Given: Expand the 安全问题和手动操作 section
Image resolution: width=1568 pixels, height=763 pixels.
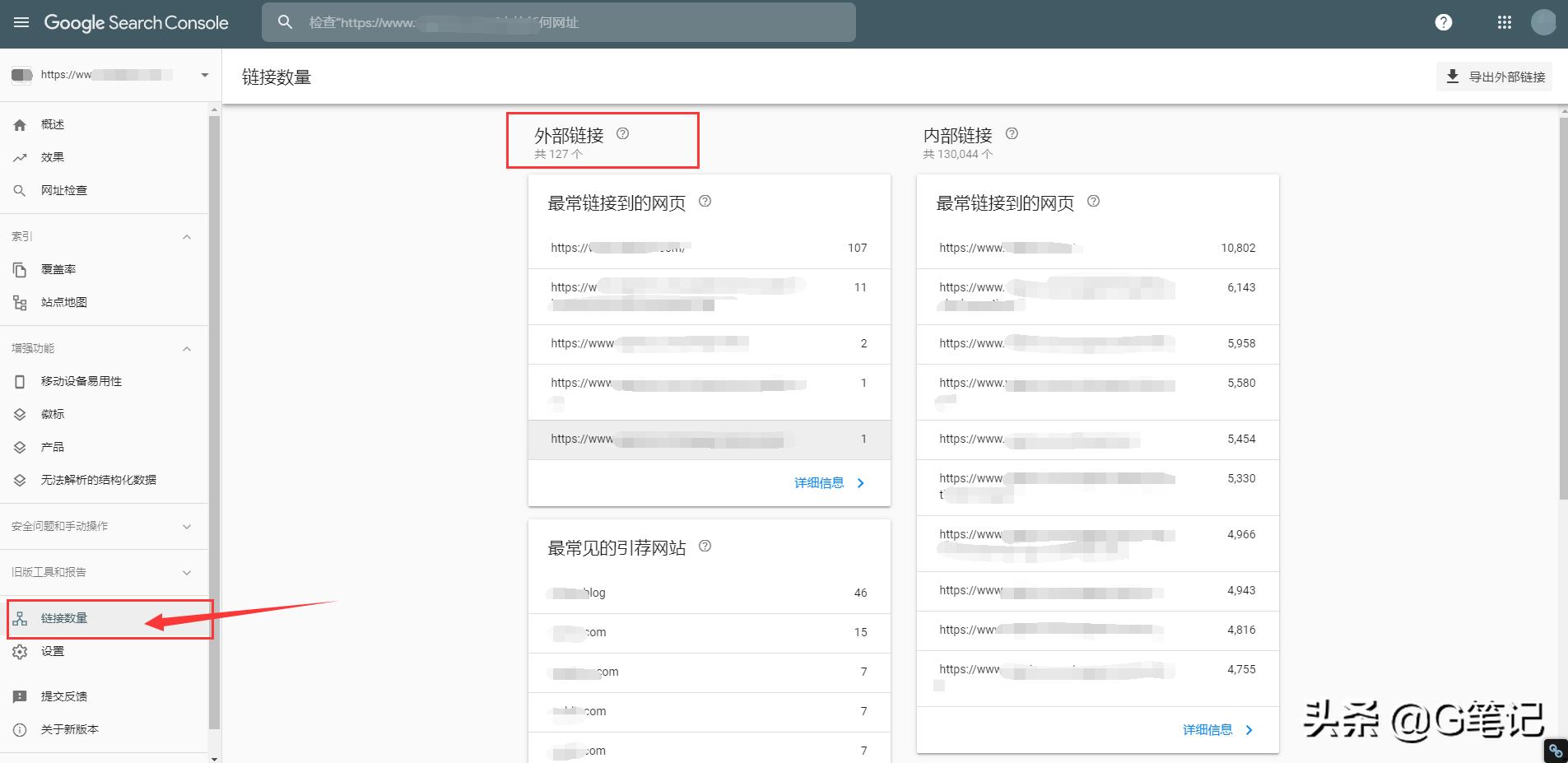Looking at the screenshot, I should pos(187,526).
